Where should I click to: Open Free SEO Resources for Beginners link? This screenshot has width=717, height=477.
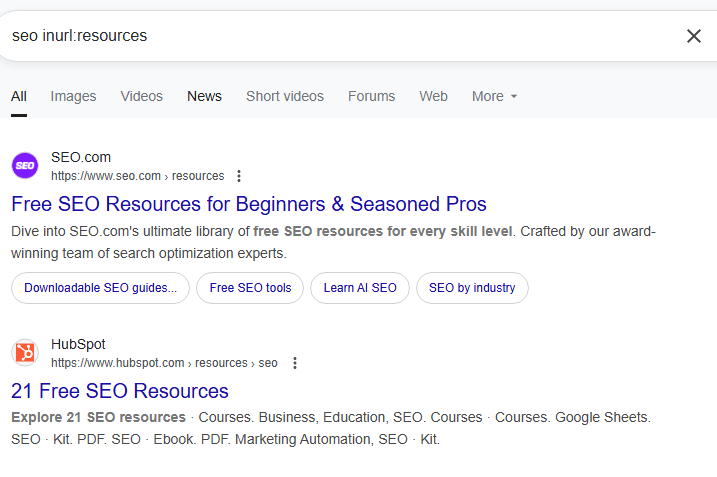(249, 204)
